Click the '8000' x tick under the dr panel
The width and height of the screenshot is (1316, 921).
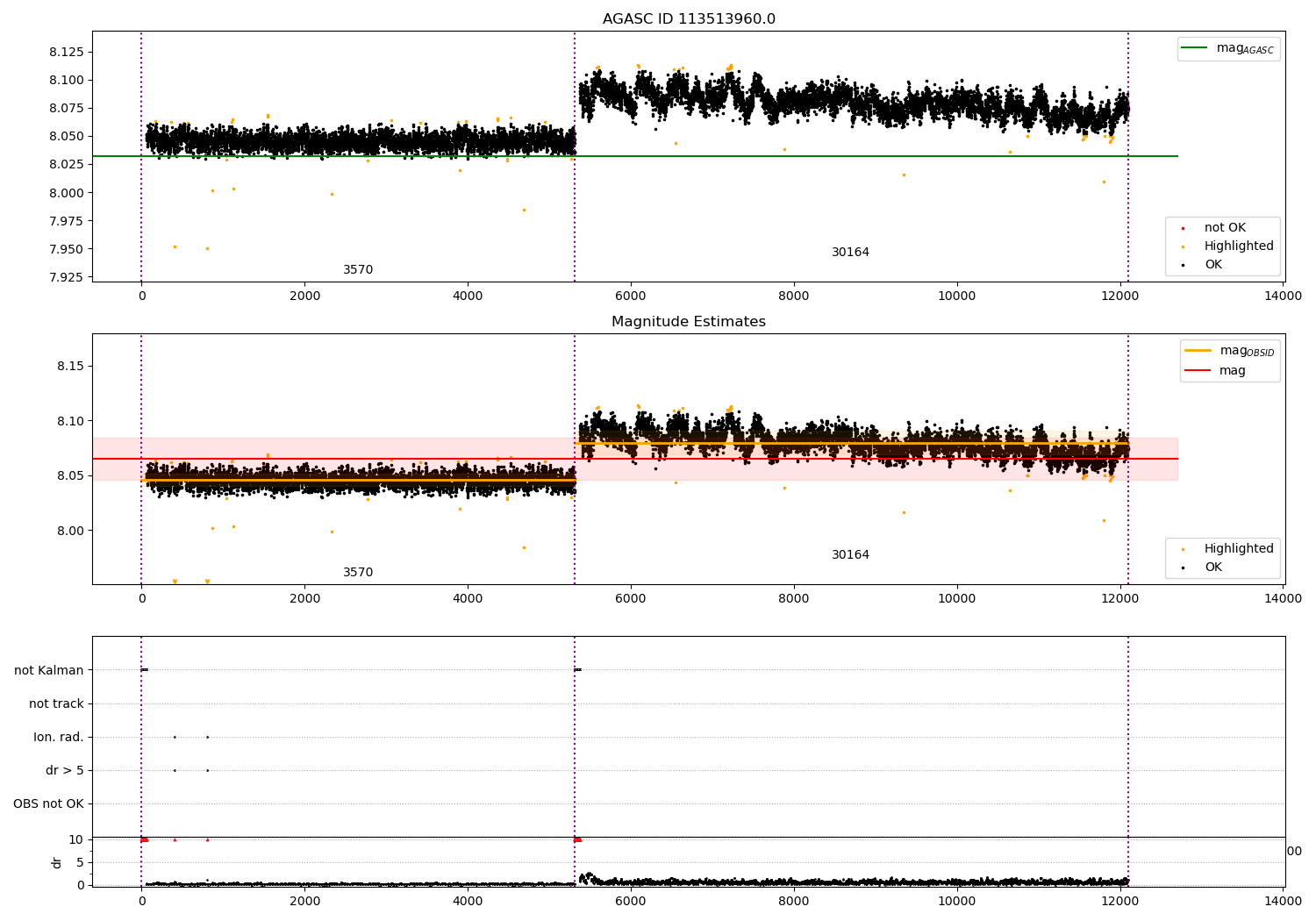click(793, 901)
